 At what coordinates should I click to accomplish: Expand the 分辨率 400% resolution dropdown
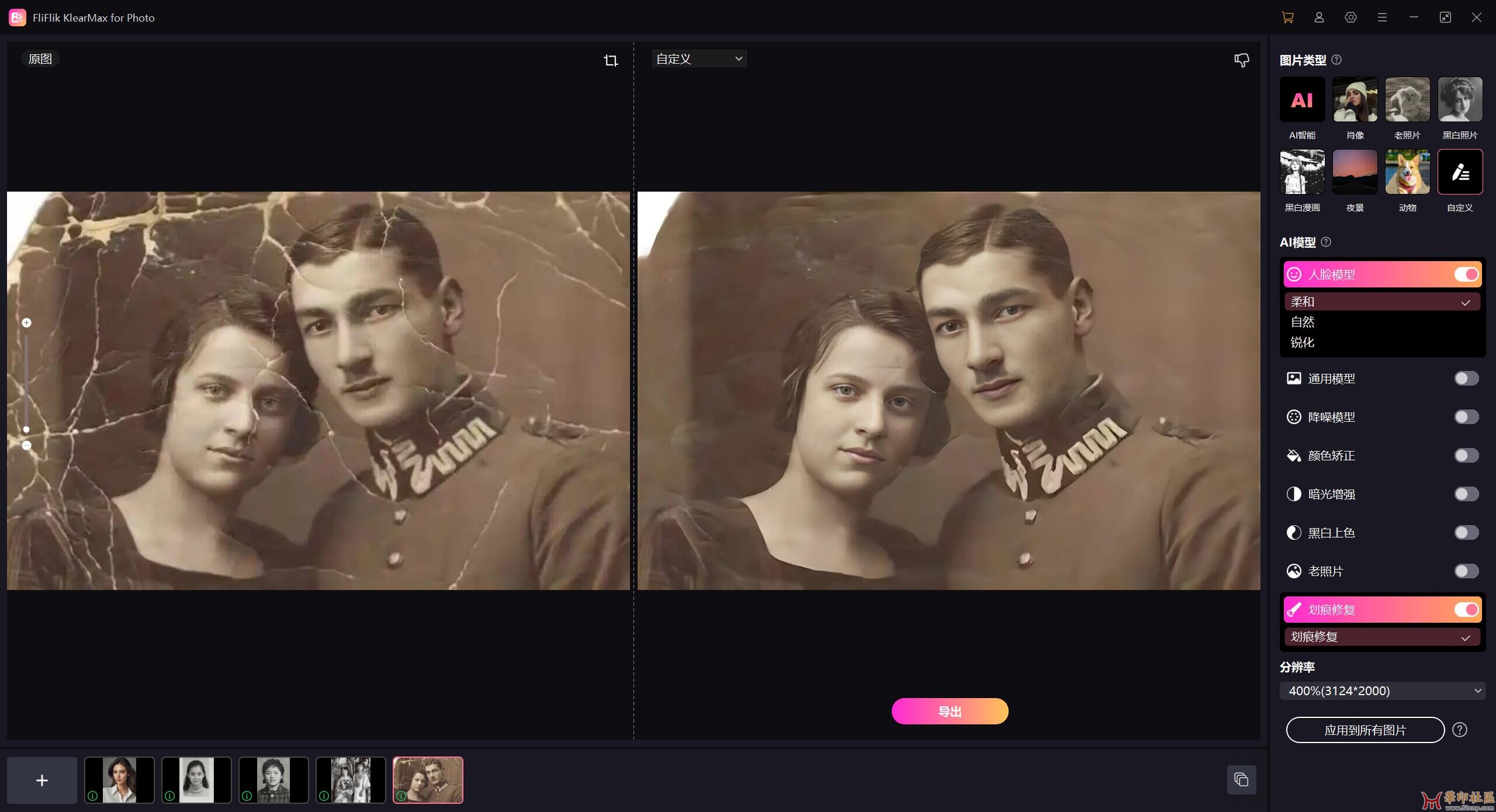1383,690
